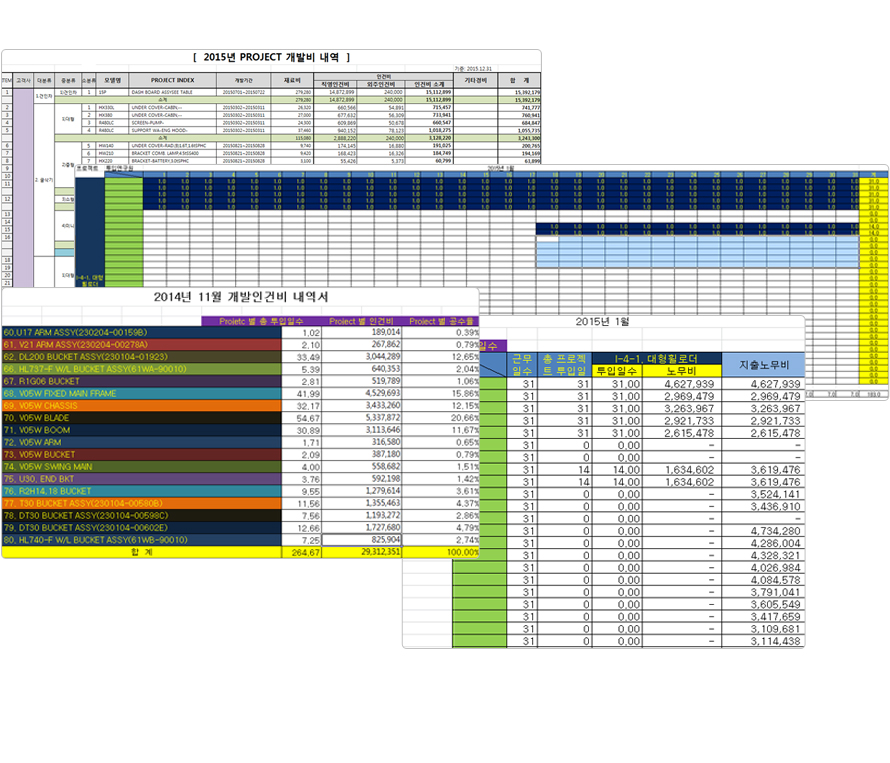
Task: Click the '68. V05W FIXED MAIN FRAME' cell
Action: click(142, 393)
